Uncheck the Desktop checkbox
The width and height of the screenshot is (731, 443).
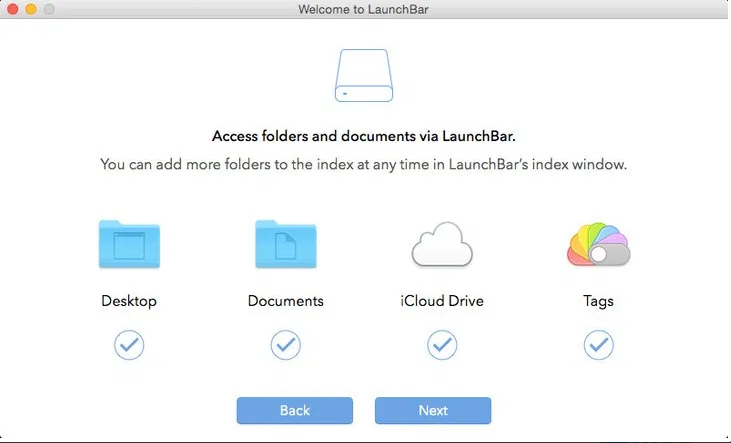(129, 345)
